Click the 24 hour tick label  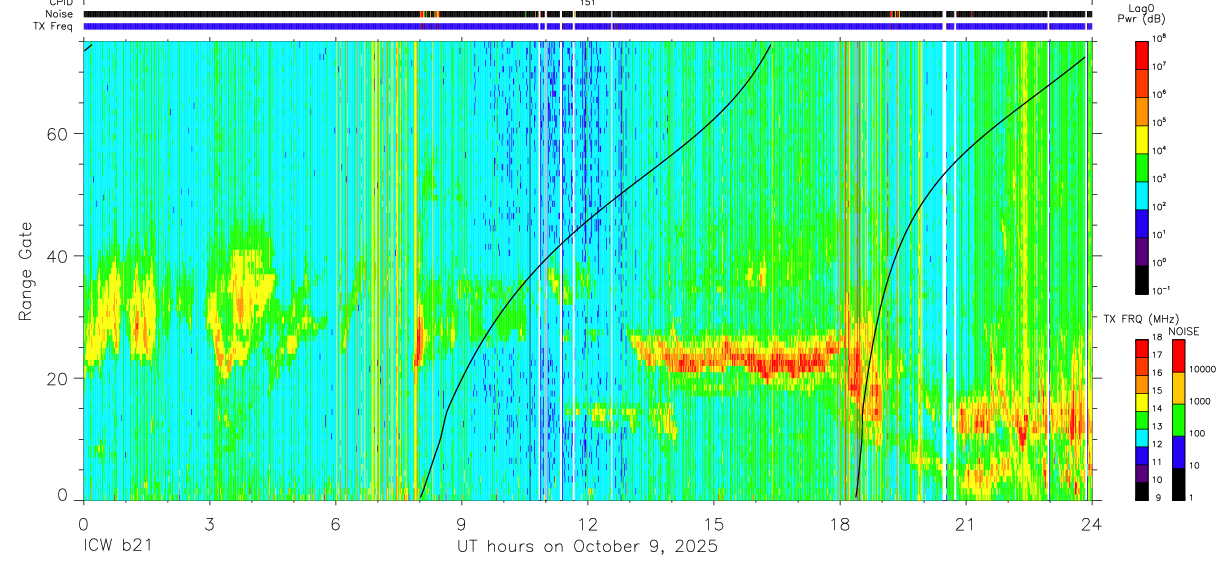[x=1091, y=523]
